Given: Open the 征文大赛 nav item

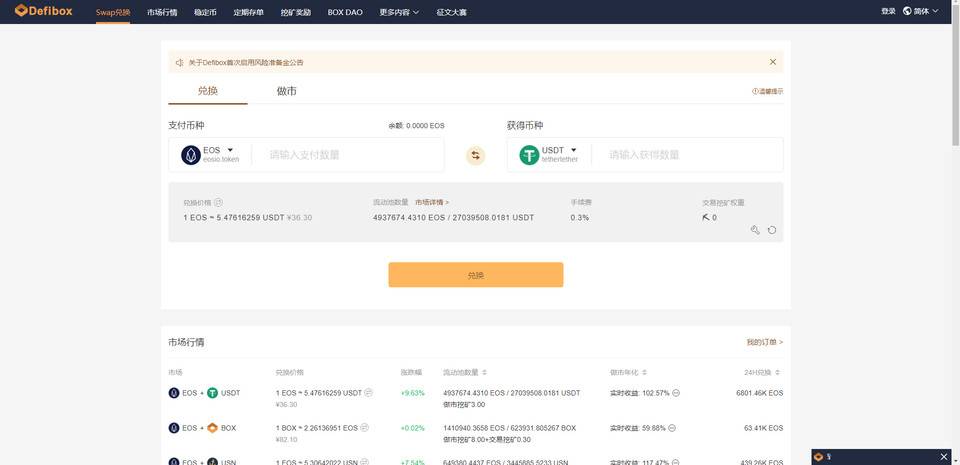Looking at the screenshot, I should [451, 12].
